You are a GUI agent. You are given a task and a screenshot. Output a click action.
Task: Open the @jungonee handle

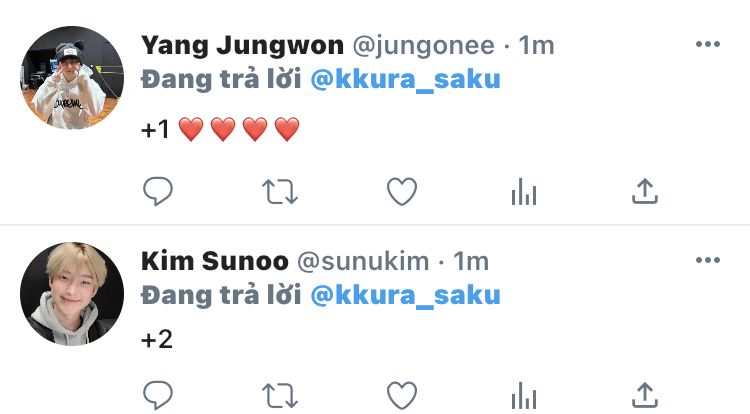pos(424,46)
